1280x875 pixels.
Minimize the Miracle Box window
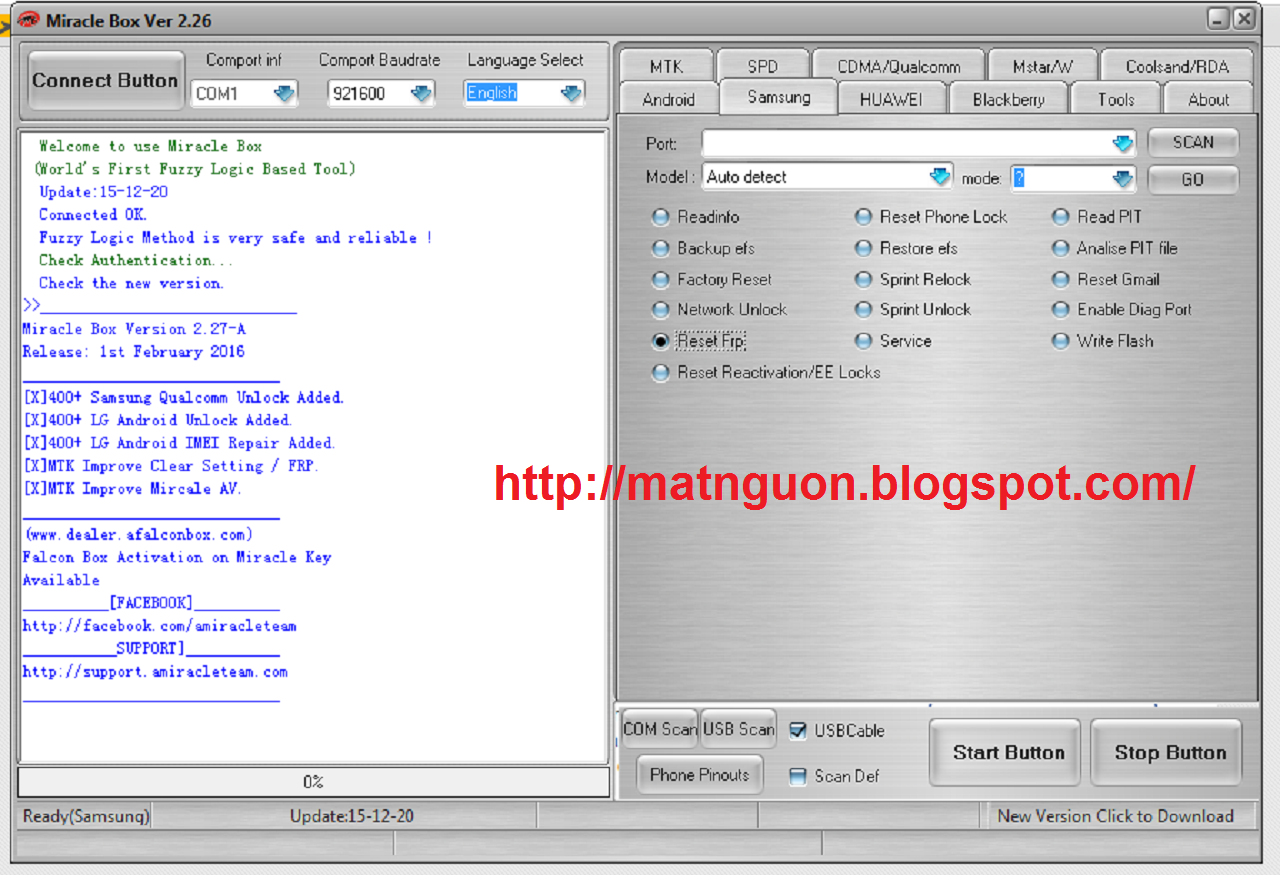(1218, 19)
